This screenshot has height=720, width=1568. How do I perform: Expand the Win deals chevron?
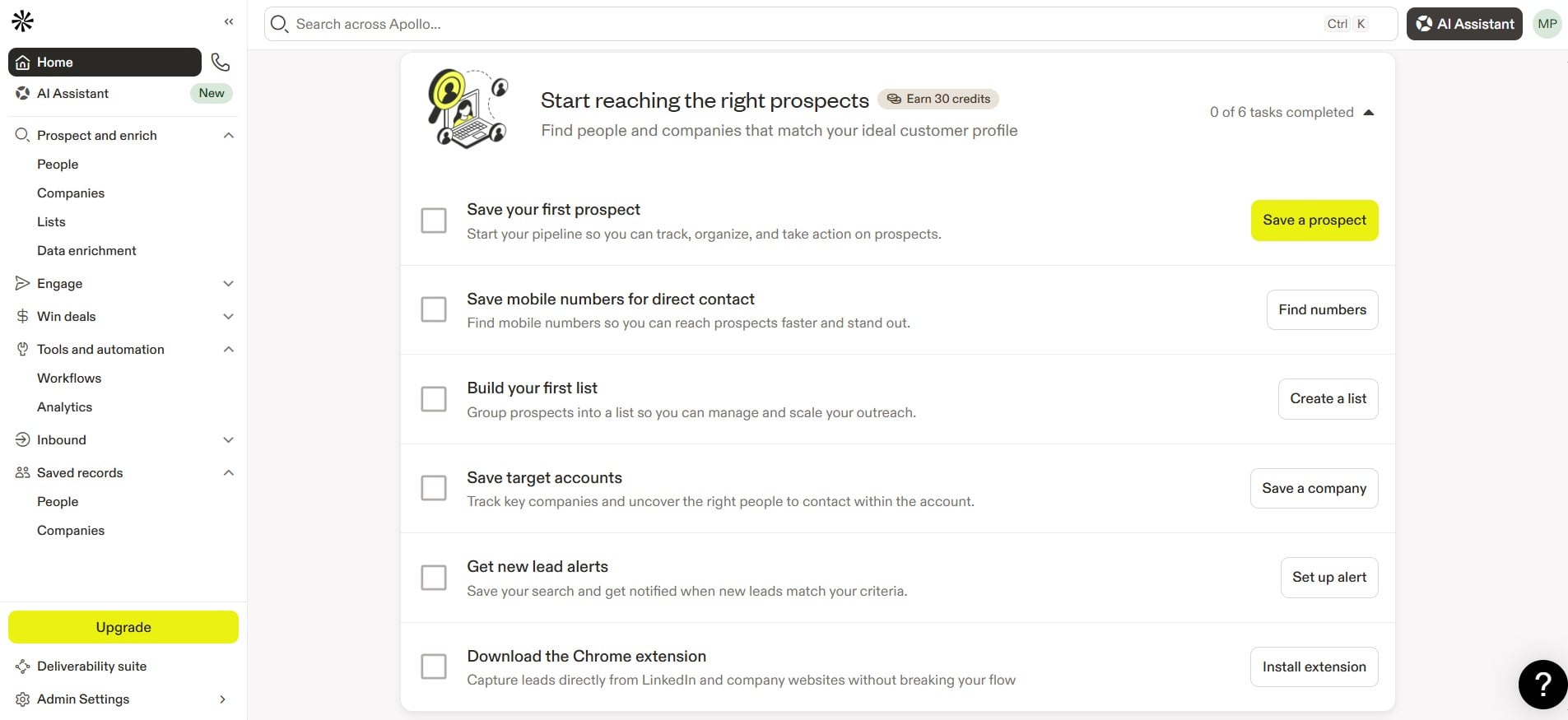pyautogui.click(x=229, y=317)
